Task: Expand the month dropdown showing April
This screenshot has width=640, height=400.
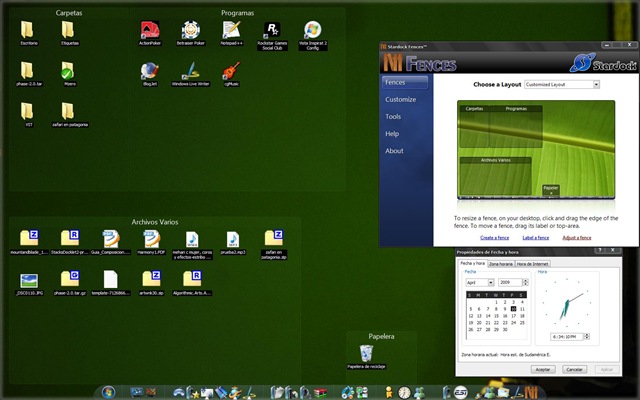Action: (x=491, y=282)
